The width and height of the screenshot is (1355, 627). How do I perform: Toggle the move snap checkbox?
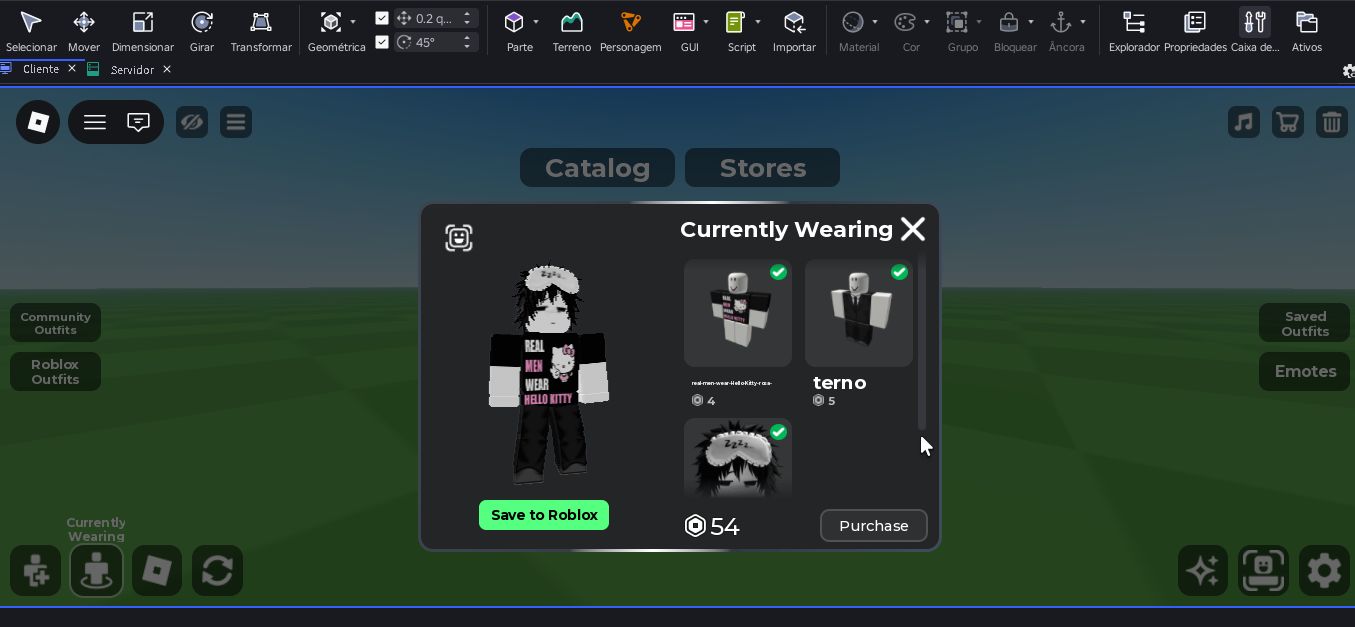pos(382,18)
